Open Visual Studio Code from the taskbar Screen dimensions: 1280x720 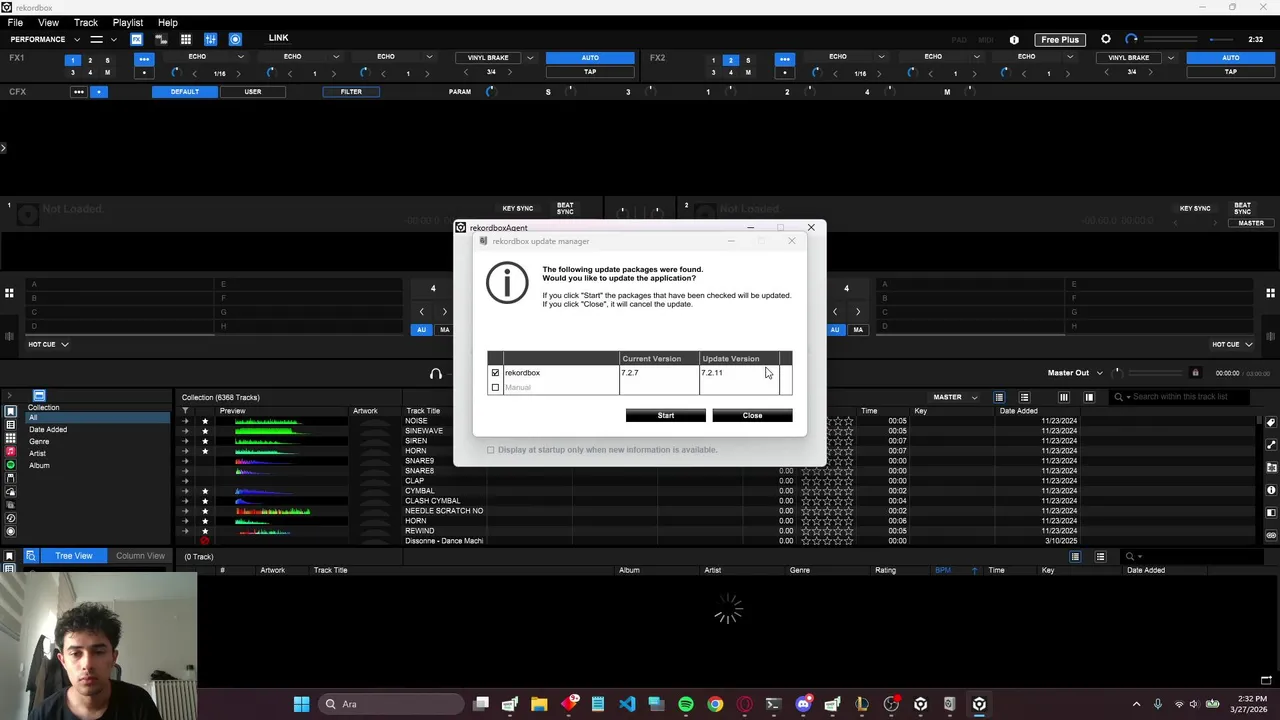click(x=627, y=704)
